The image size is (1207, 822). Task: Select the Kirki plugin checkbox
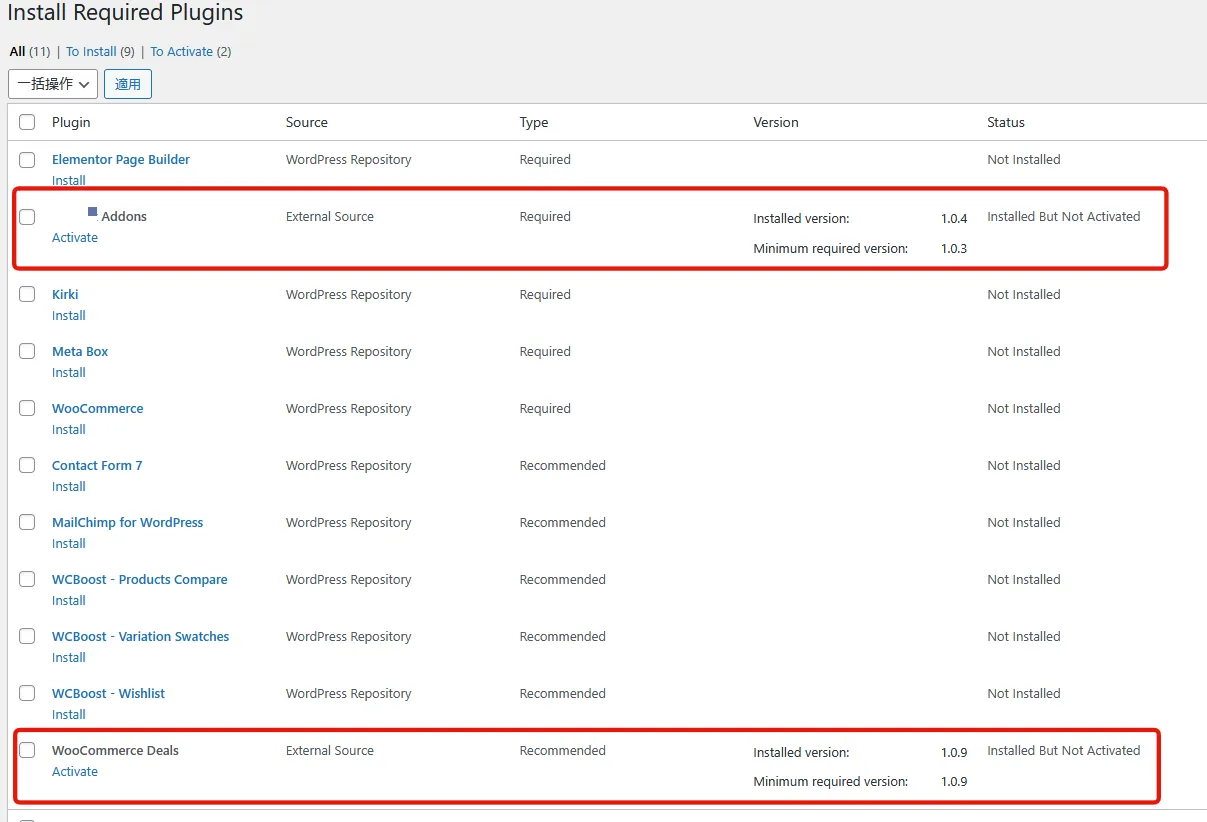pos(27,295)
